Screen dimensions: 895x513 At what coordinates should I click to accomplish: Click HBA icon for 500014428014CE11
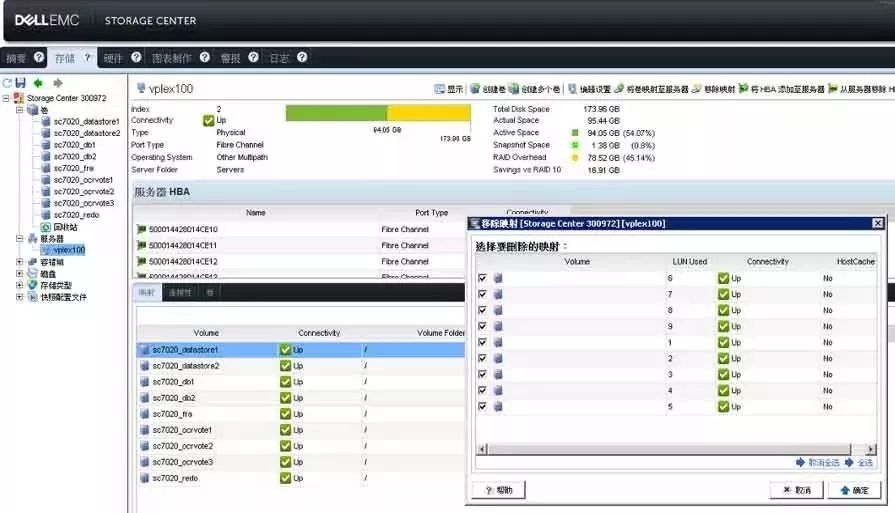coord(142,245)
